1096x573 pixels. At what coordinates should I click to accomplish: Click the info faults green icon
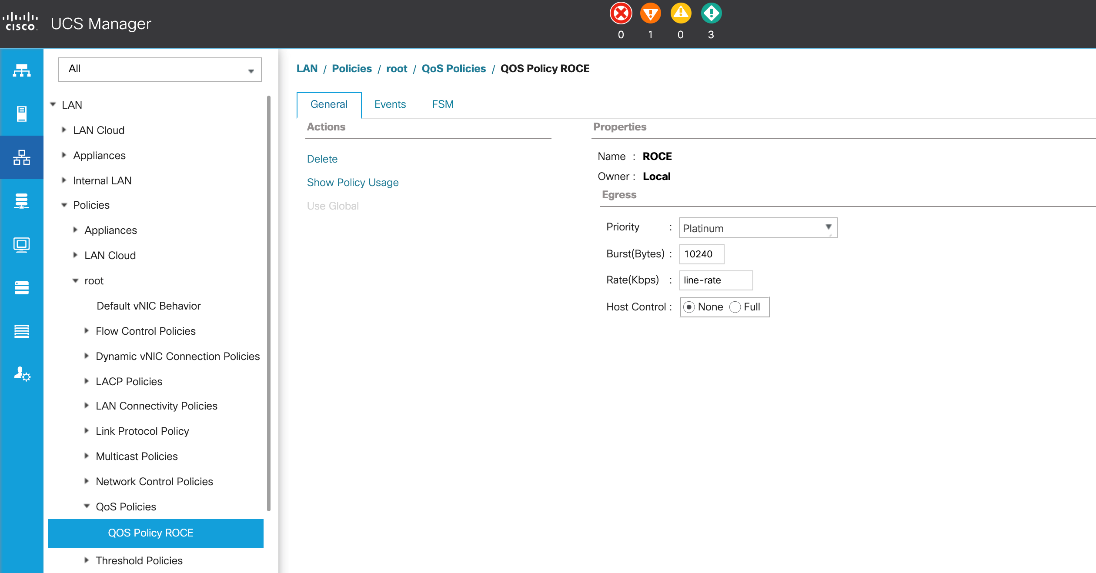tap(711, 13)
